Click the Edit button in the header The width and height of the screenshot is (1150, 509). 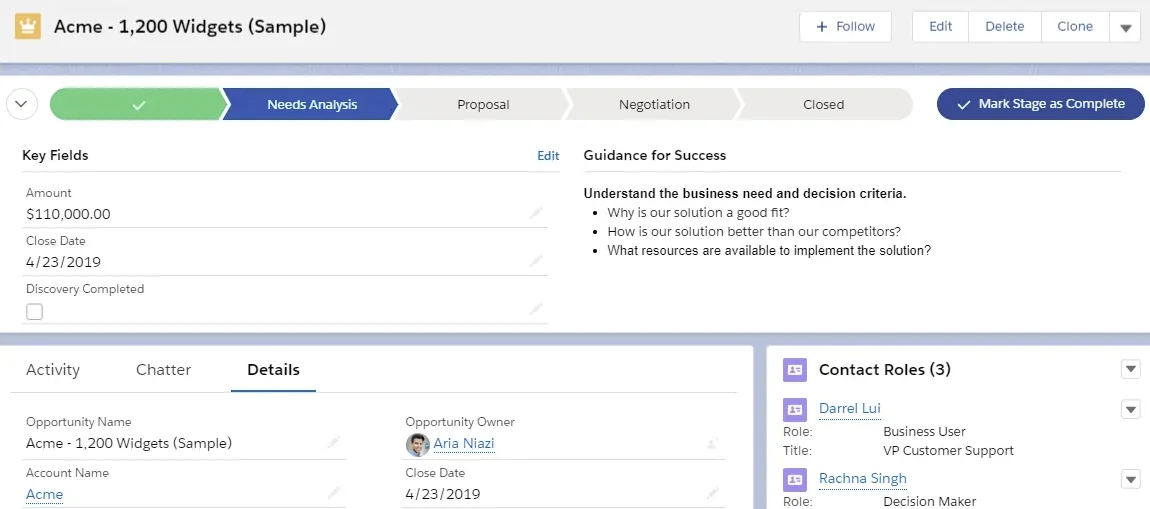(x=940, y=26)
